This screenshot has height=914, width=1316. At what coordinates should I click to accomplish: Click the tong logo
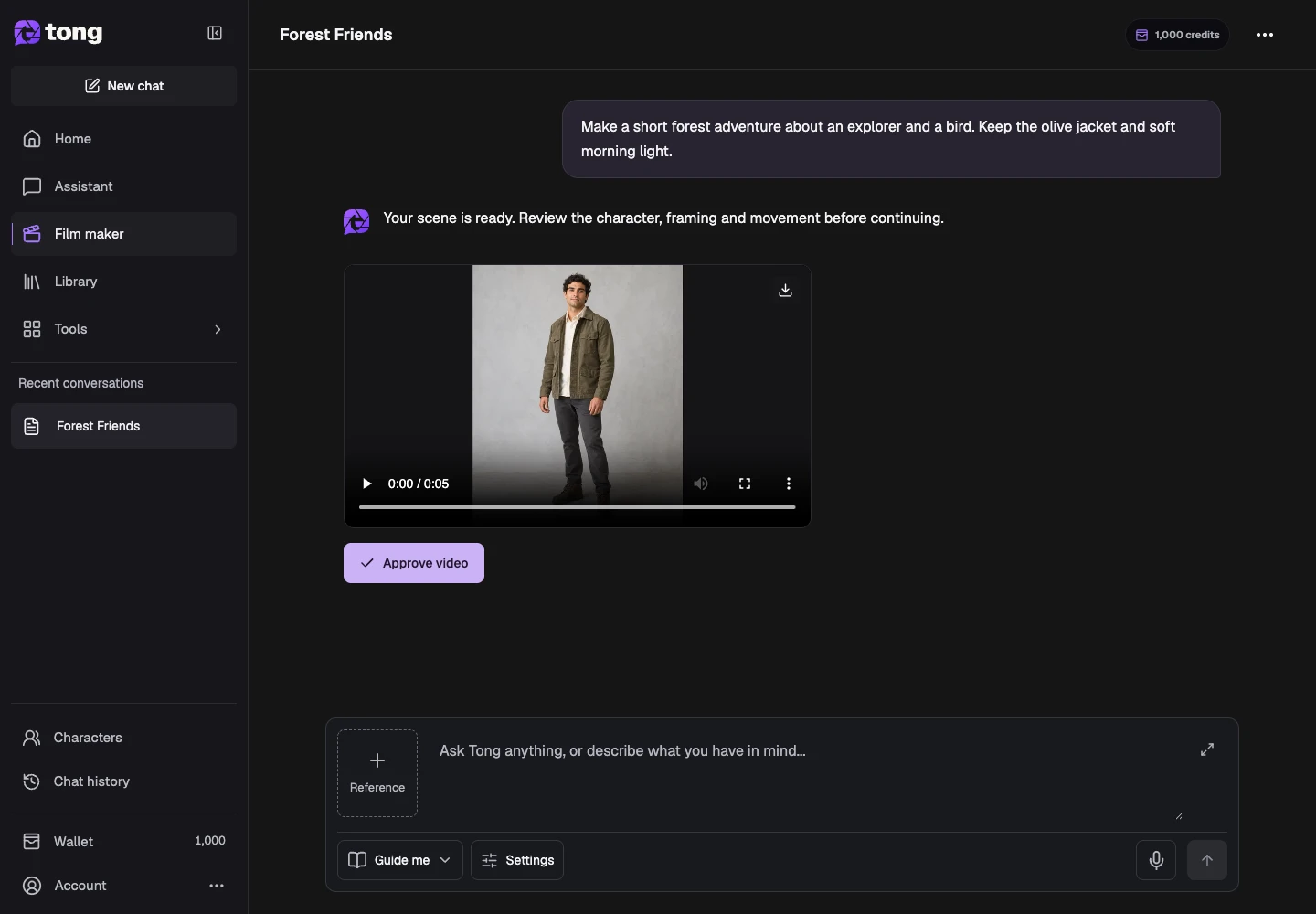click(58, 33)
